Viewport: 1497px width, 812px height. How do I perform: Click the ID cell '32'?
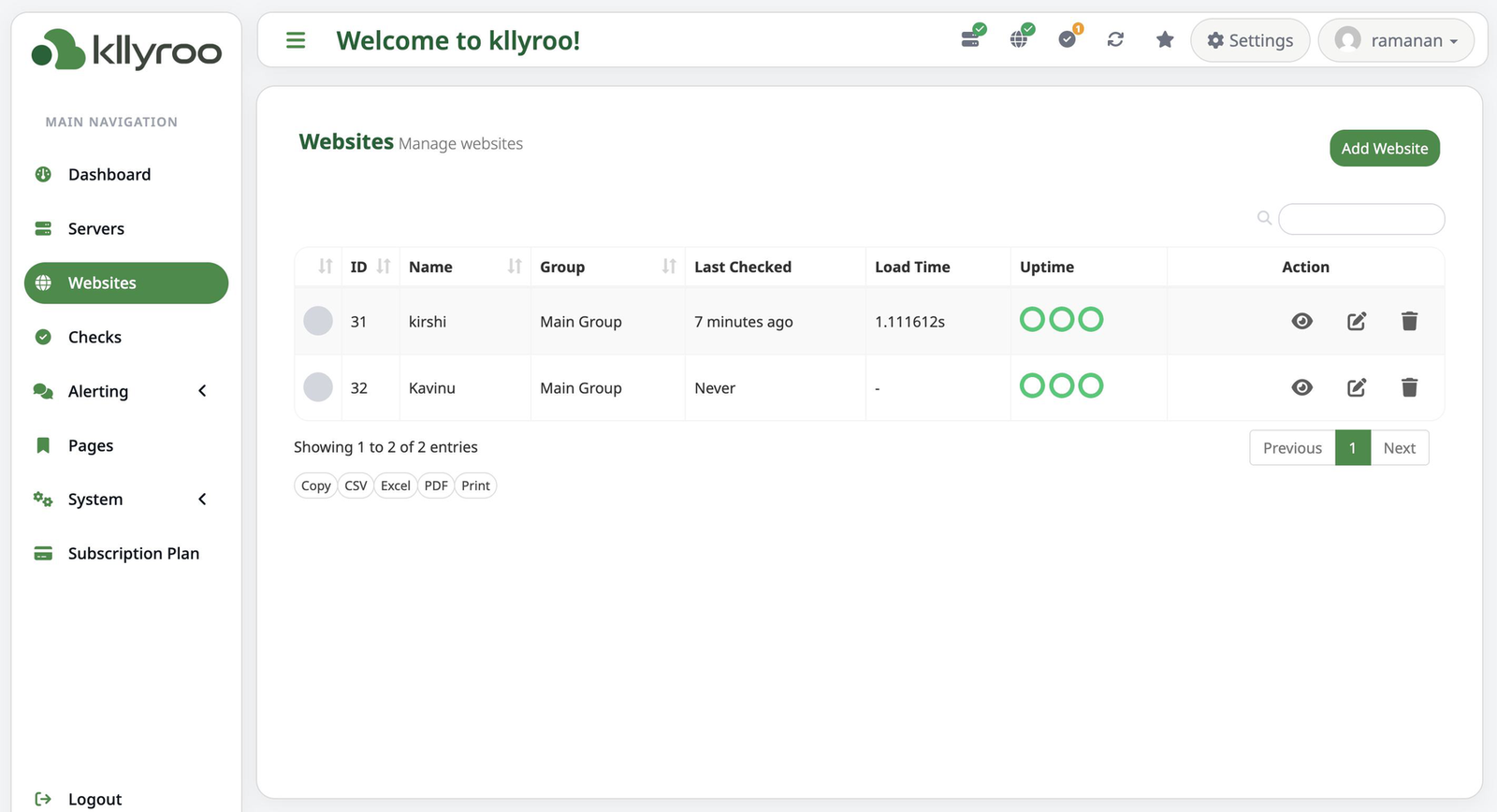(x=359, y=388)
